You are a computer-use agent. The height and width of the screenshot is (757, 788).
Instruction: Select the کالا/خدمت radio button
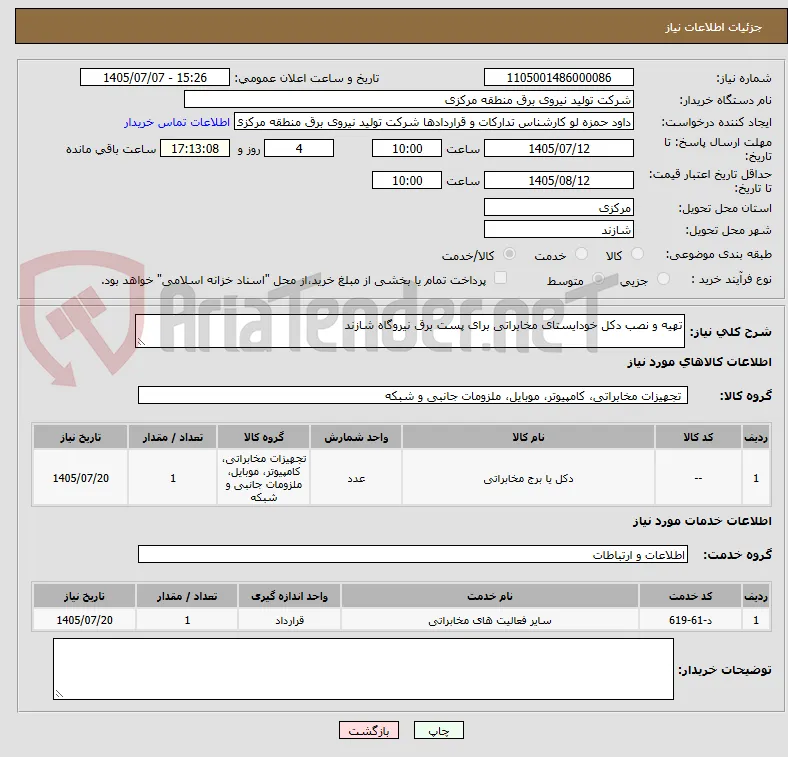tap(509, 254)
